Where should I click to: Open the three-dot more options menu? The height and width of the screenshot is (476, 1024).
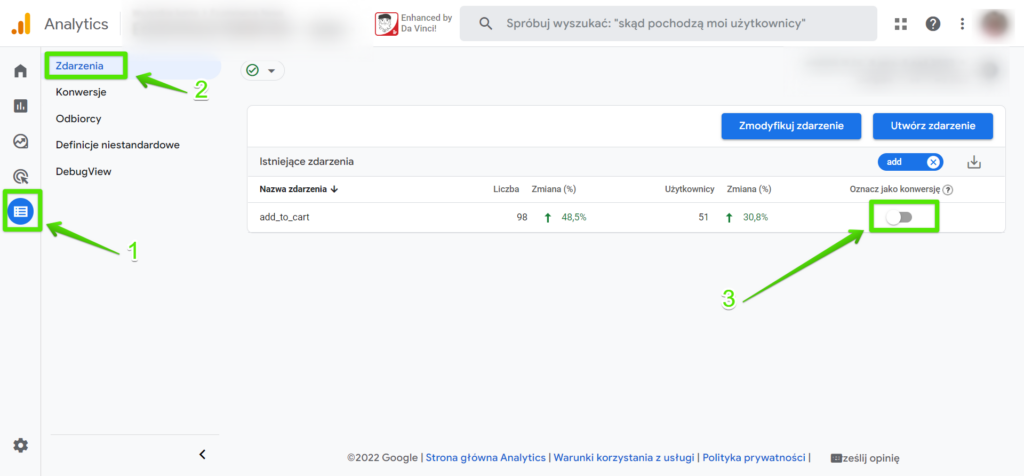[961, 24]
